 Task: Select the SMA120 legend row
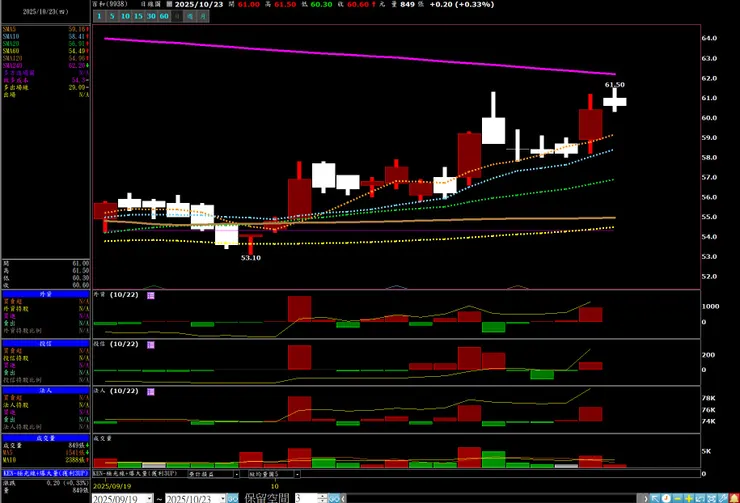[46, 58]
